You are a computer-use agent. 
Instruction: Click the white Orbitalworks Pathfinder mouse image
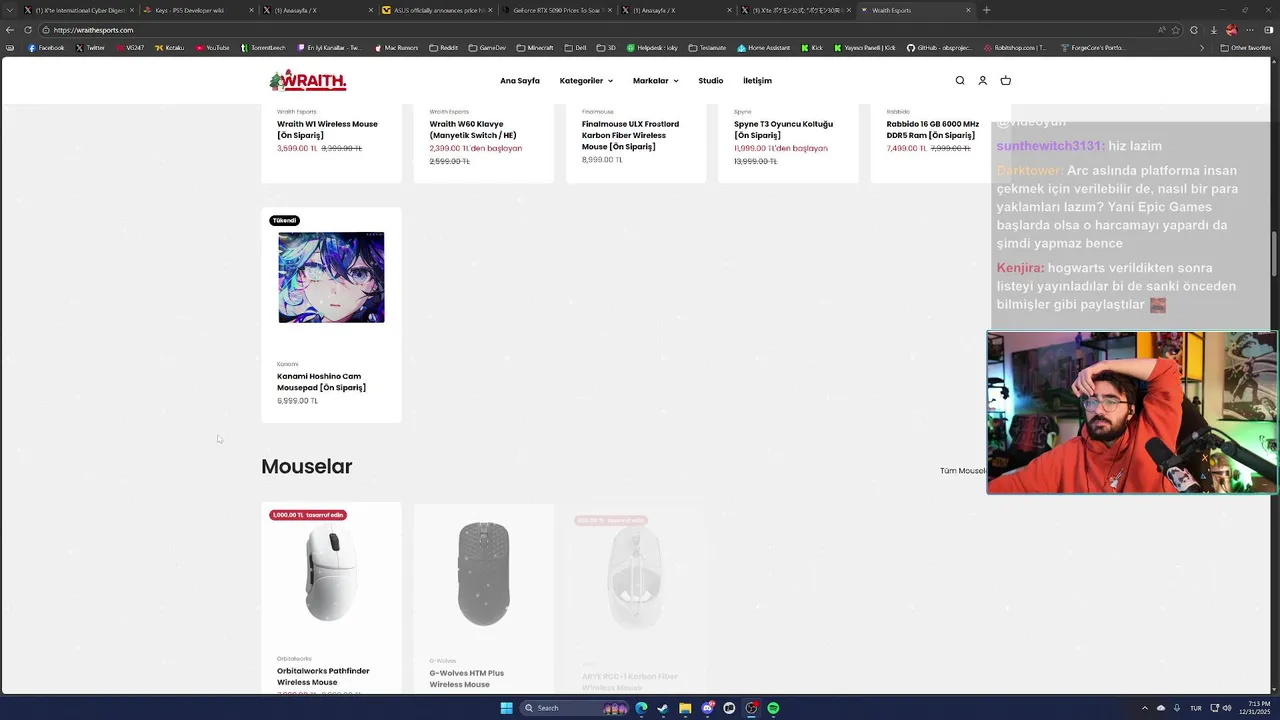click(x=331, y=573)
